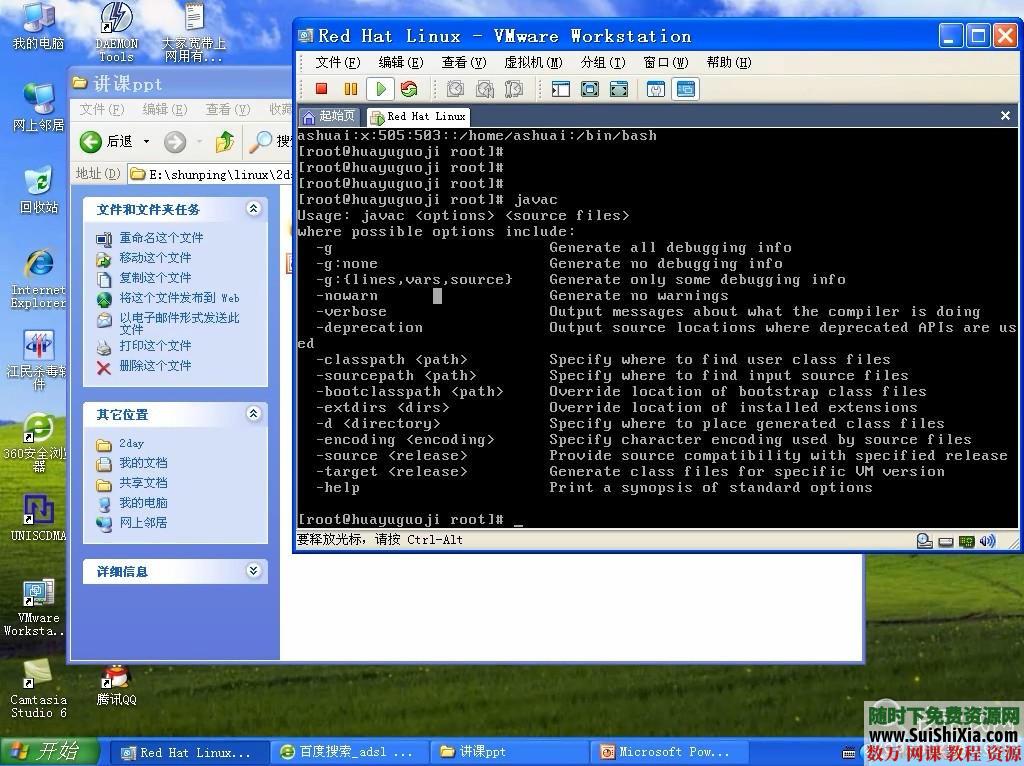The image size is (1024, 766).
Task: Suspend the virtual machine using the pause icon
Action: pos(348,89)
